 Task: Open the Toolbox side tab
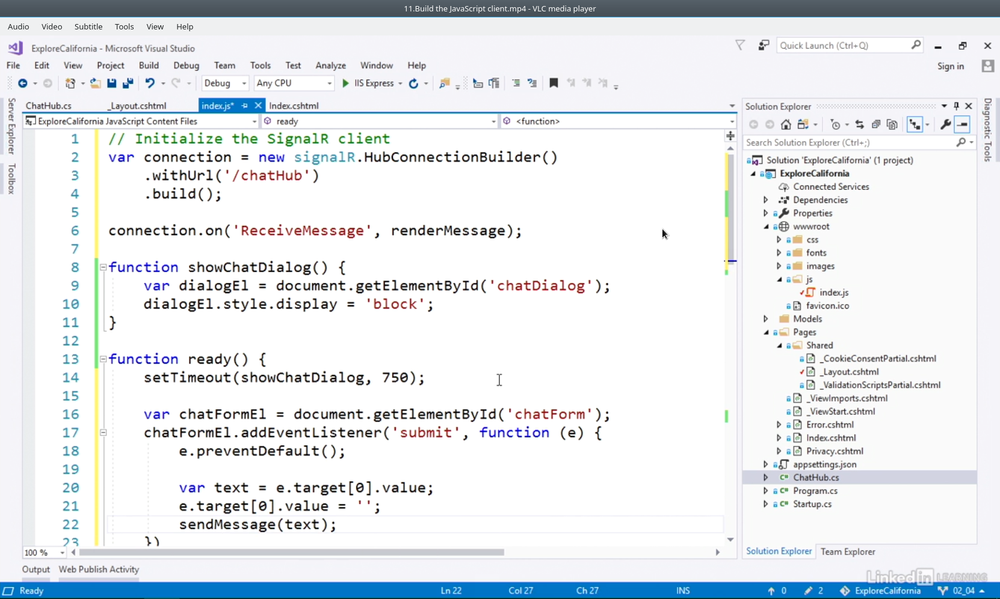pyautogui.click(x=11, y=179)
